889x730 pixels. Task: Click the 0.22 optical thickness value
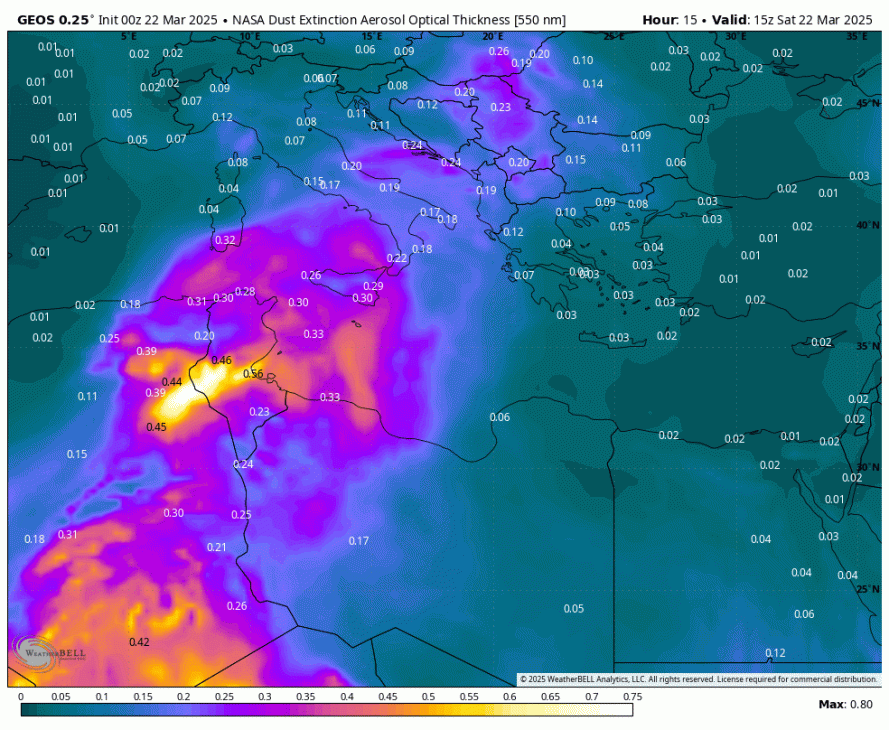click(x=397, y=258)
